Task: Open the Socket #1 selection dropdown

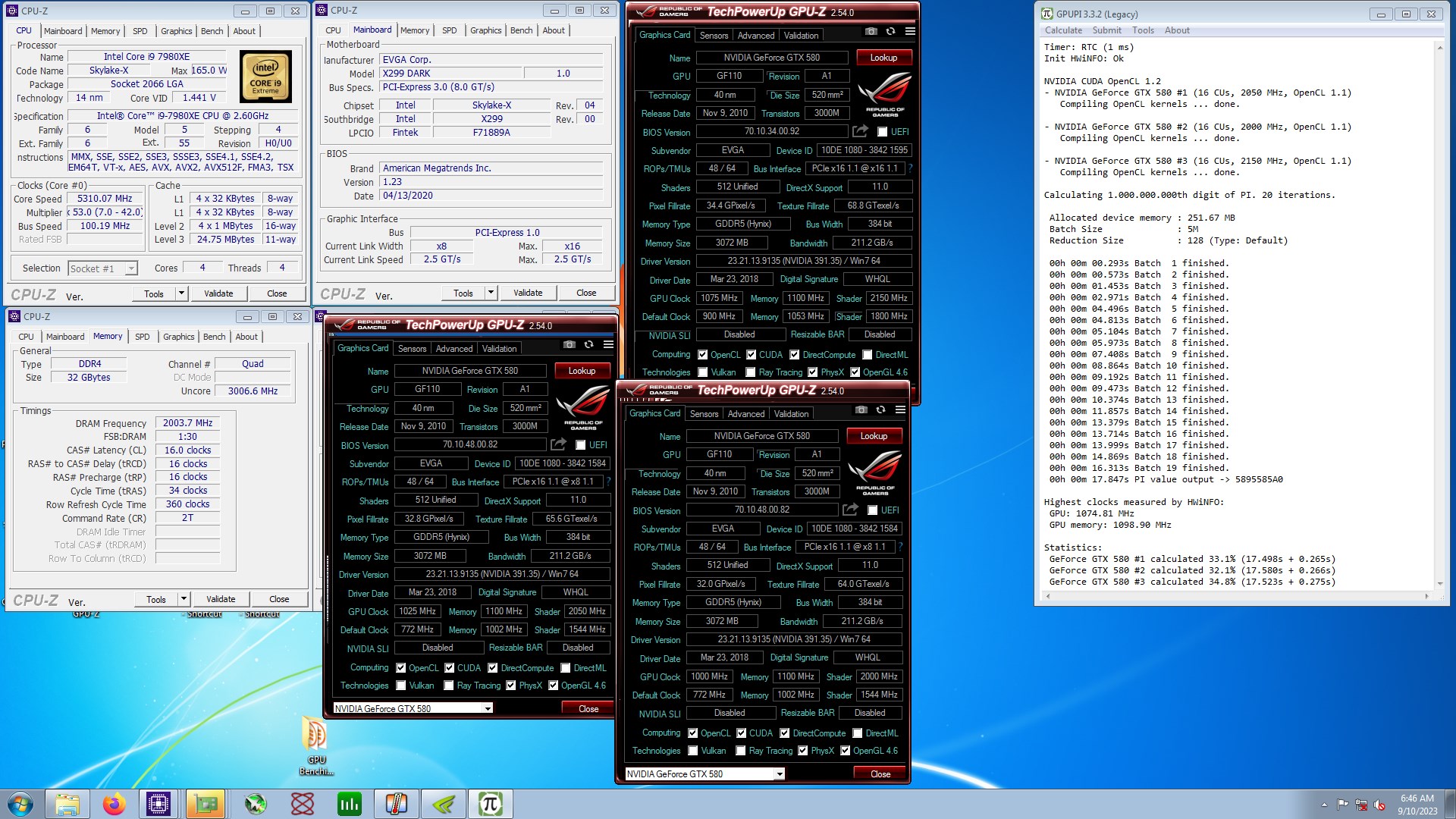Action: (131, 268)
